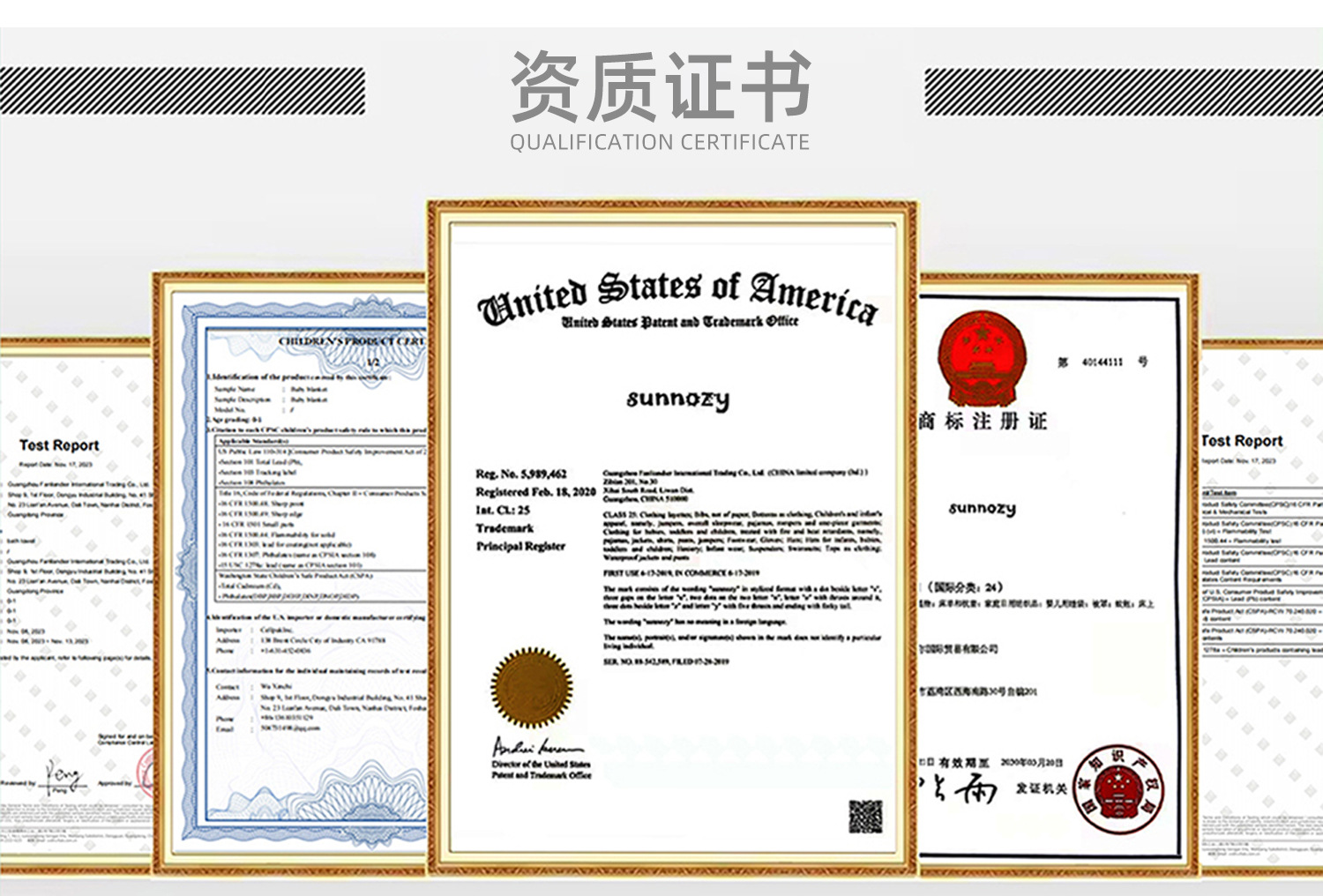
Task: Click the red national emblem on the Chinese certificate
Action: [981, 358]
